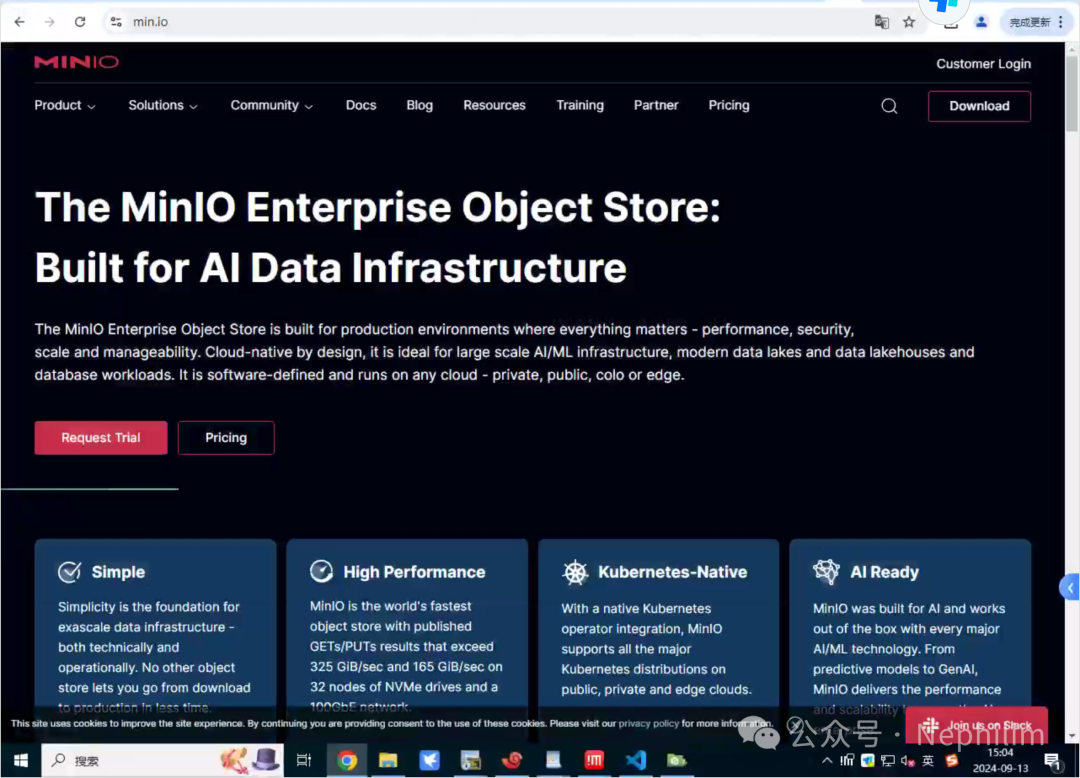Open the red square app in taskbar
1080x778 pixels.
pos(594,760)
